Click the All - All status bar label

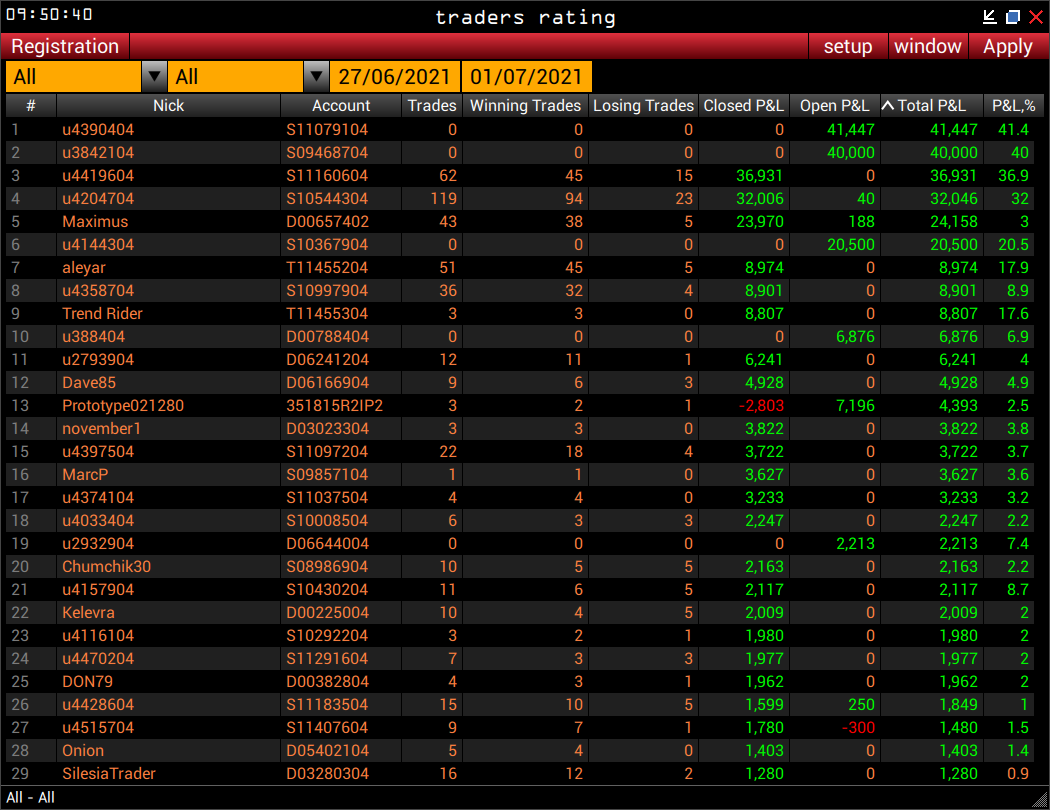27,797
